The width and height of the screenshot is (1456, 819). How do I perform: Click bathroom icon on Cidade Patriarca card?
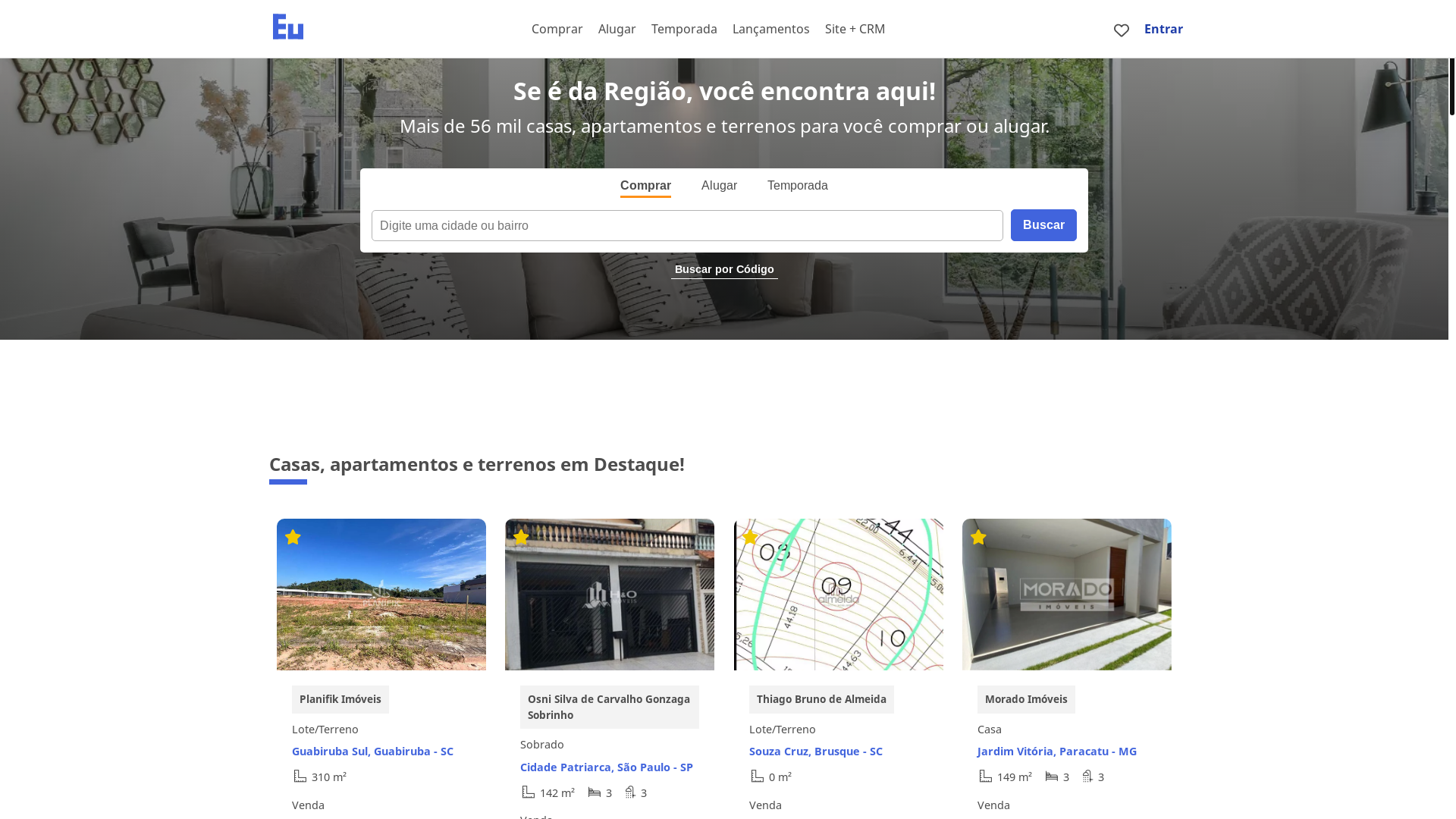(630, 792)
